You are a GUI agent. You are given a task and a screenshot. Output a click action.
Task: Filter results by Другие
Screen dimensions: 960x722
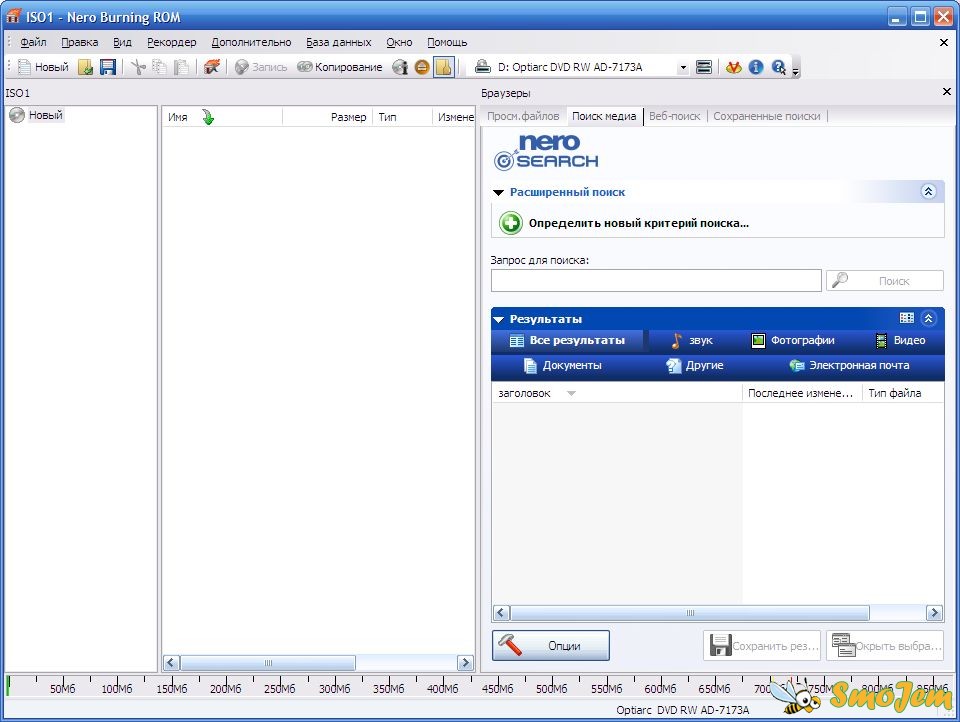point(695,366)
